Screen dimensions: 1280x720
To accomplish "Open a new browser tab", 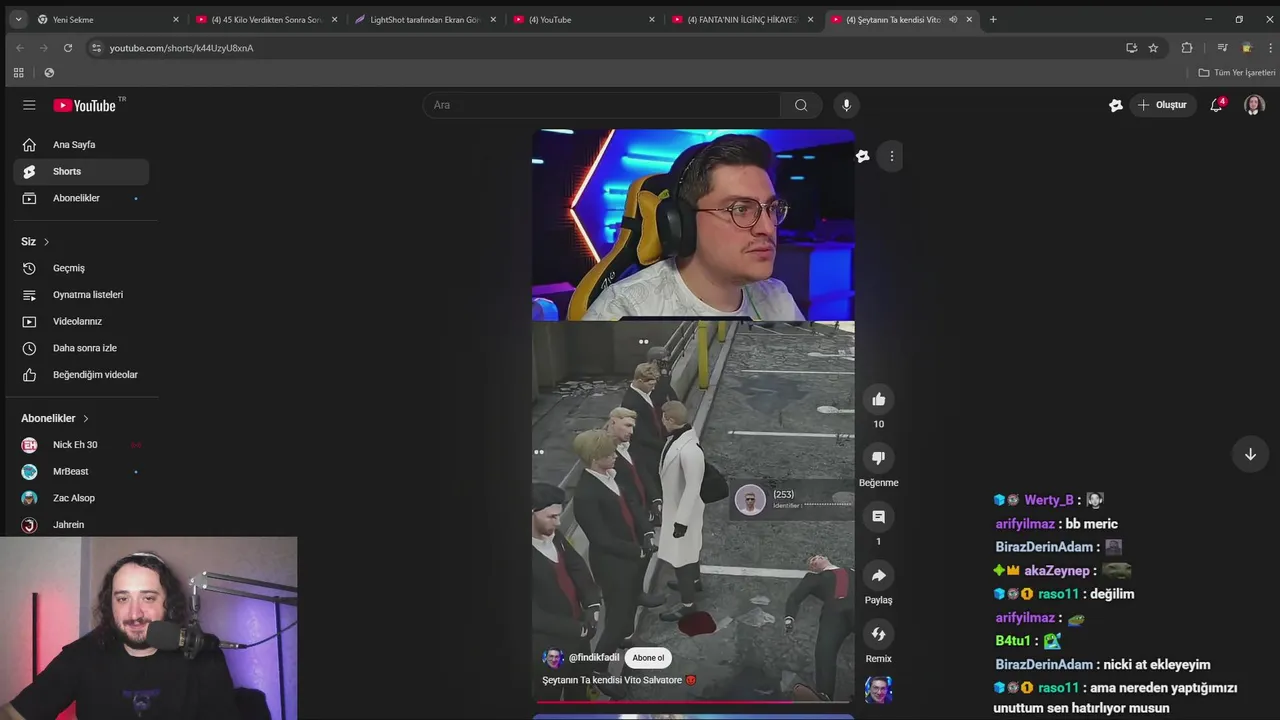I will click(x=993, y=20).
